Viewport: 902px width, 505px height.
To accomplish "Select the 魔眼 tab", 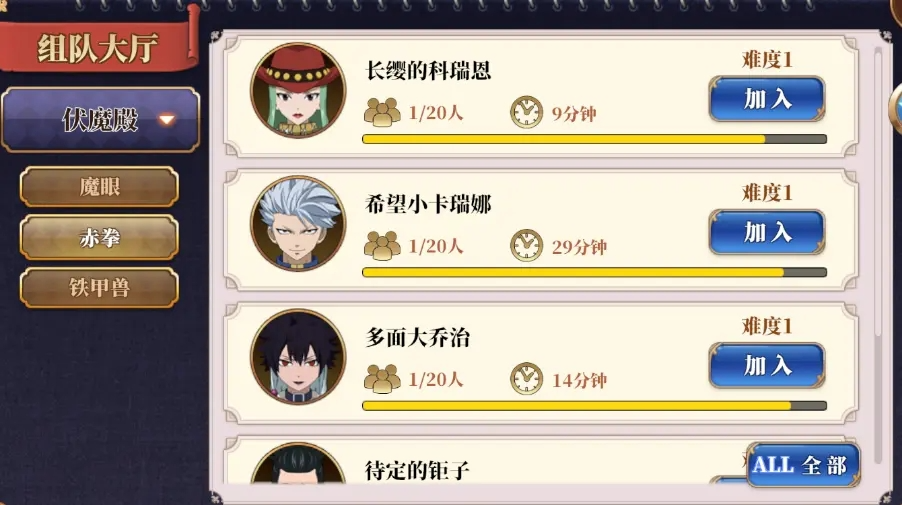I will (100, 187).
